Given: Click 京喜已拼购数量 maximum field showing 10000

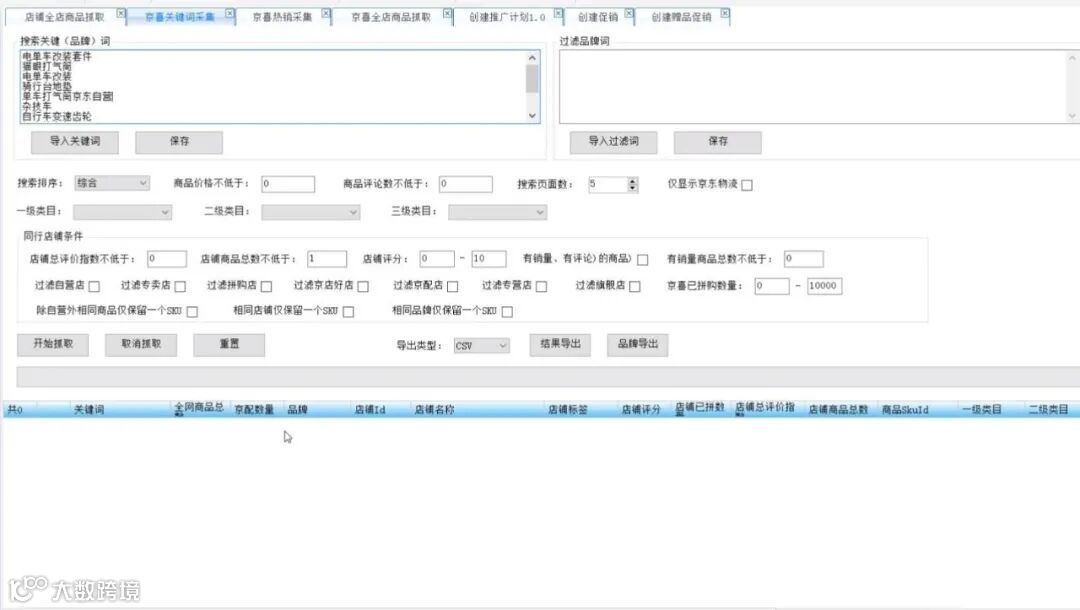Looking at the screenshot, I should tap(824, 286).
